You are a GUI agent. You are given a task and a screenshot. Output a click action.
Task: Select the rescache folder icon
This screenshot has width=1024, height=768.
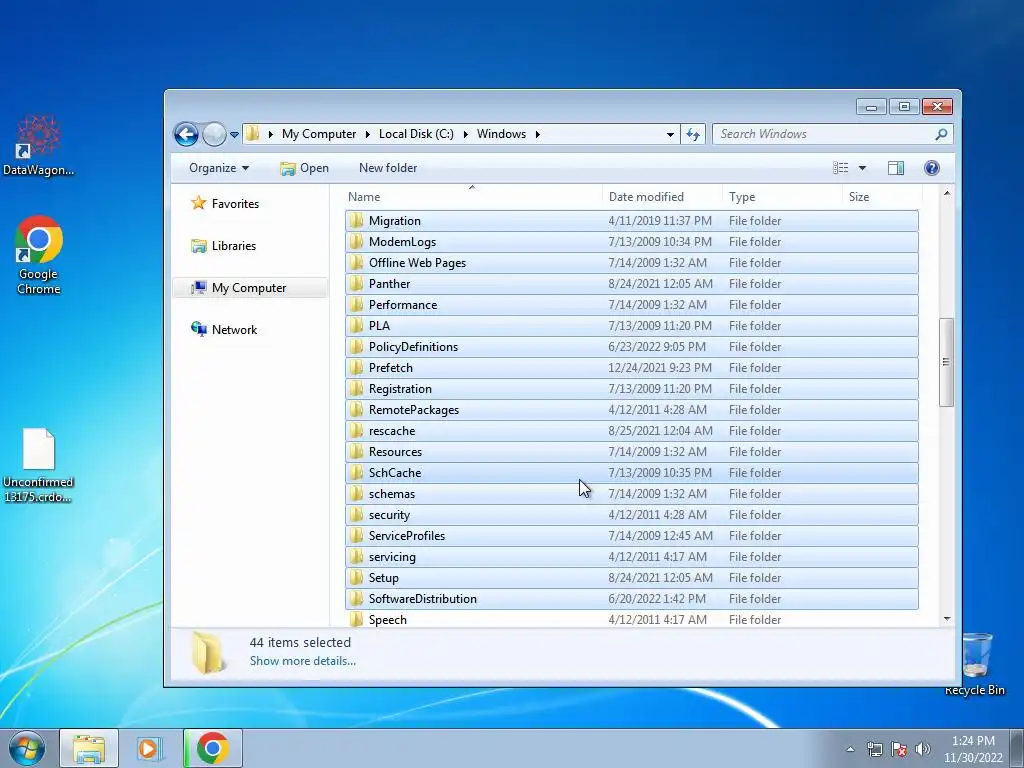pyautogui.click(x=356, y=430)
